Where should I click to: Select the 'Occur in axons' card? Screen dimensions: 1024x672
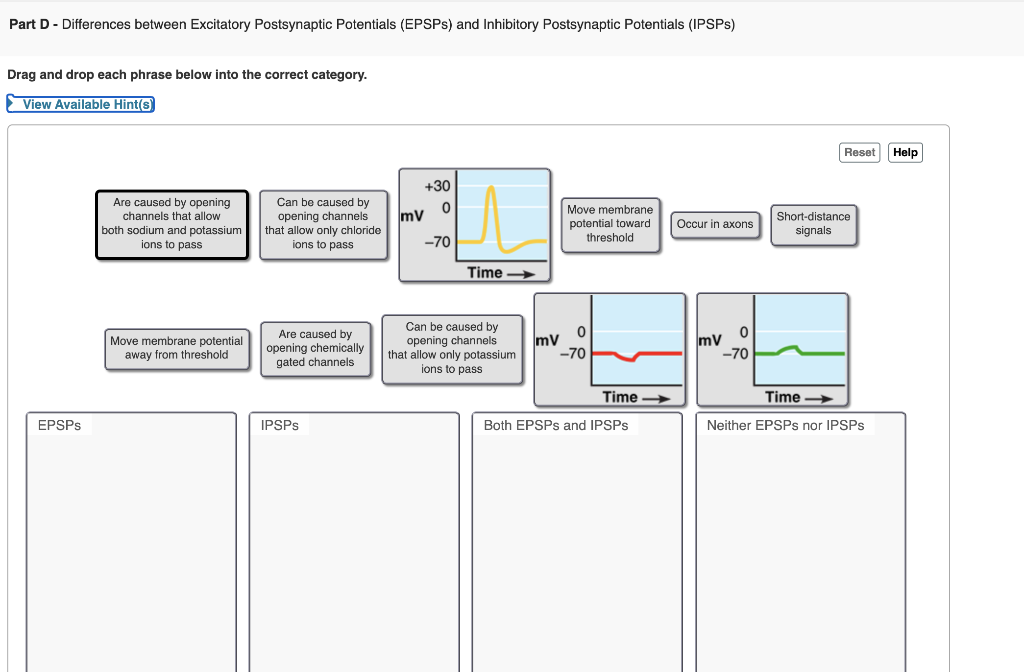point(715,225)
